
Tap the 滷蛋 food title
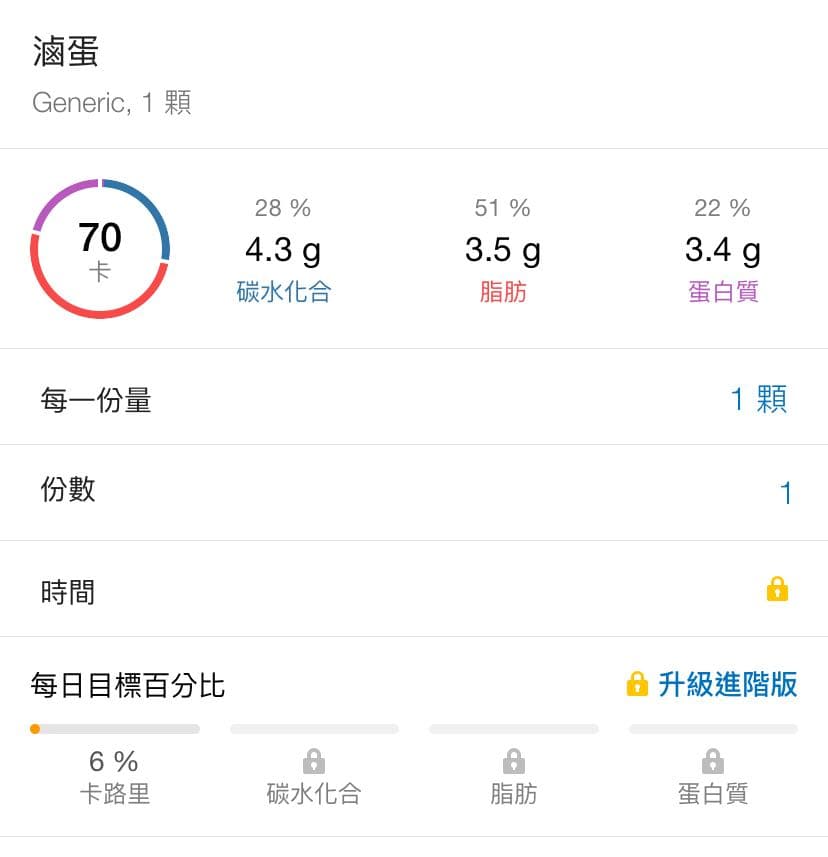coord(66,52)
